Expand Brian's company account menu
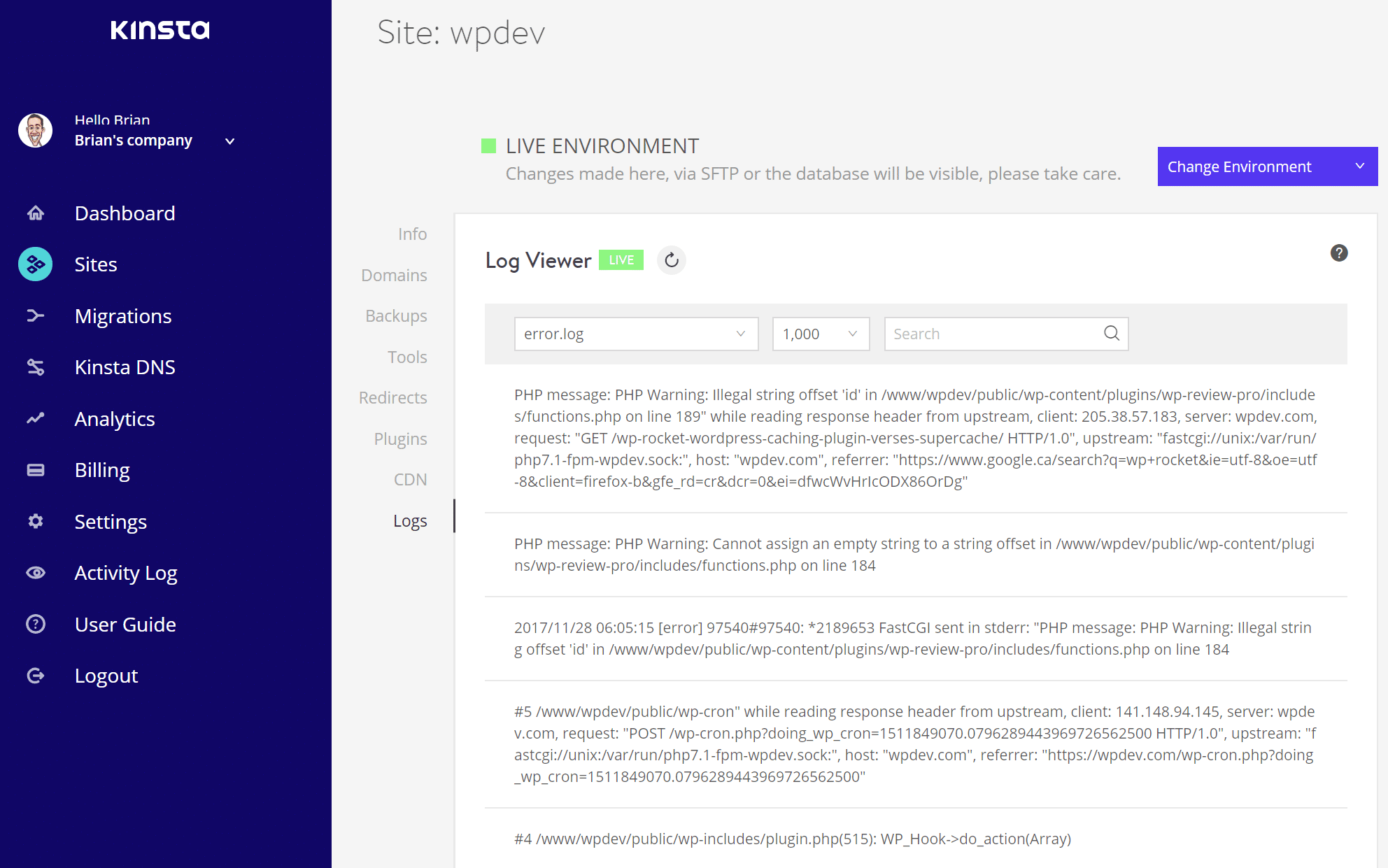 [x=229, y=141]
